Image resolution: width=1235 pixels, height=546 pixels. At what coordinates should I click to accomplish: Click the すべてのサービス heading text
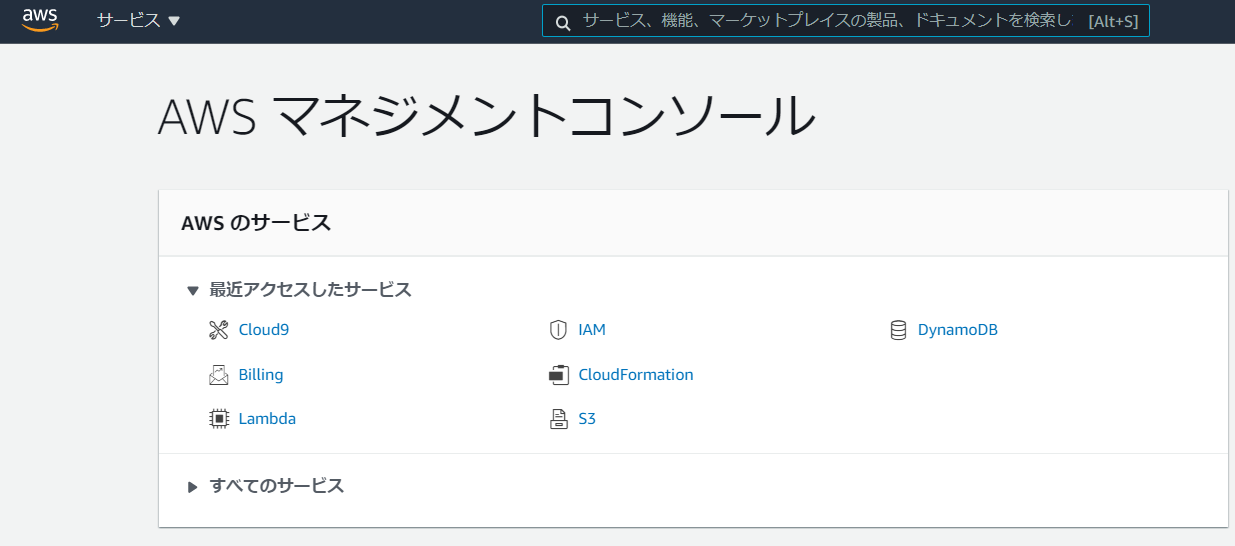click(x=277, y=486)
